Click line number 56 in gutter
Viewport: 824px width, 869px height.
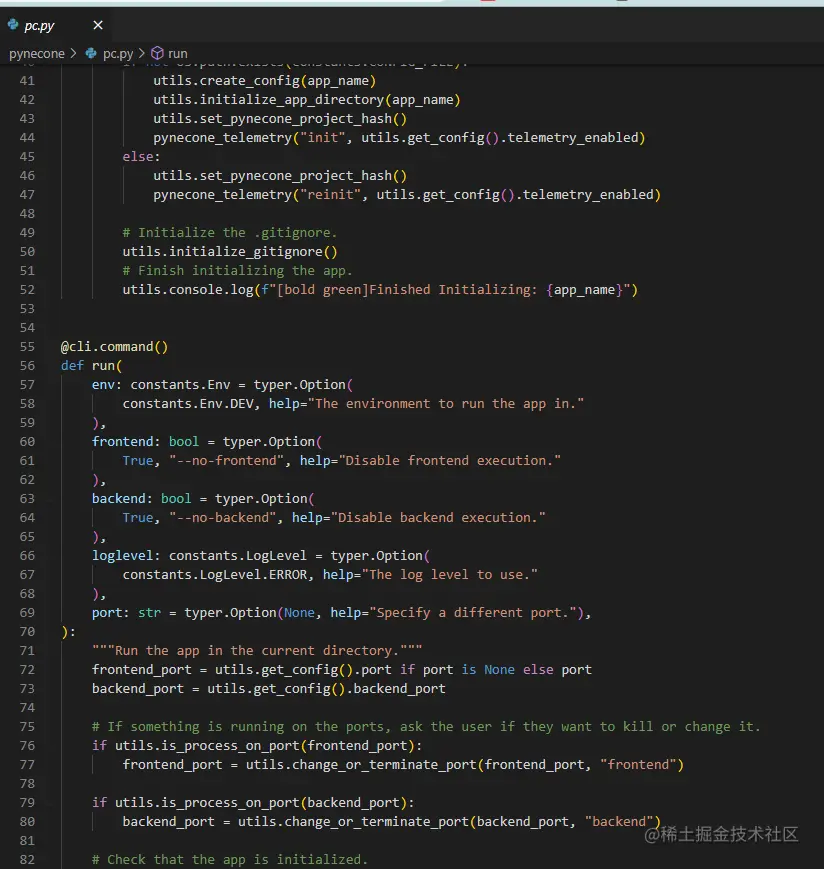point(27,366)
